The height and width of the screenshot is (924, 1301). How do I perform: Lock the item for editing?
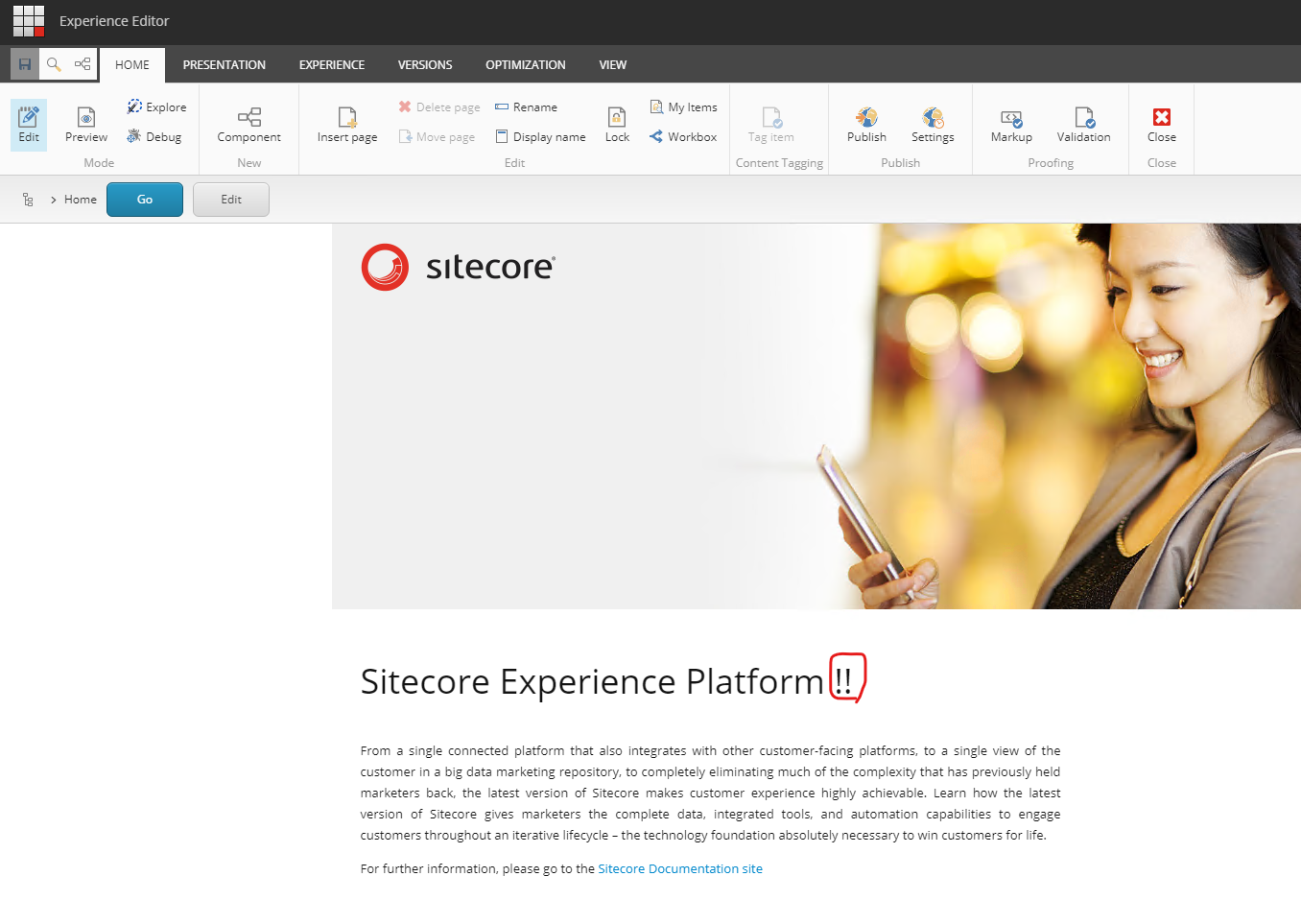coord(617,125)
